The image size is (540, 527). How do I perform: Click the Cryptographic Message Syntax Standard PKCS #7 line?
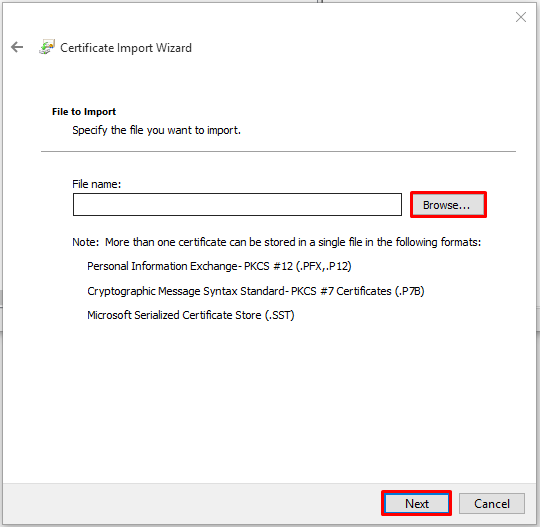point(256,291)
